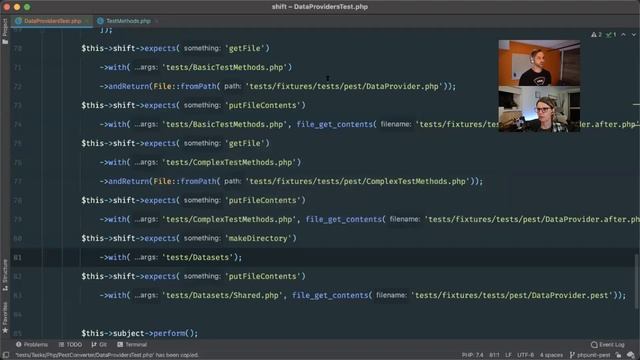Click the green checkmark typo indicator

coord(611,35)
